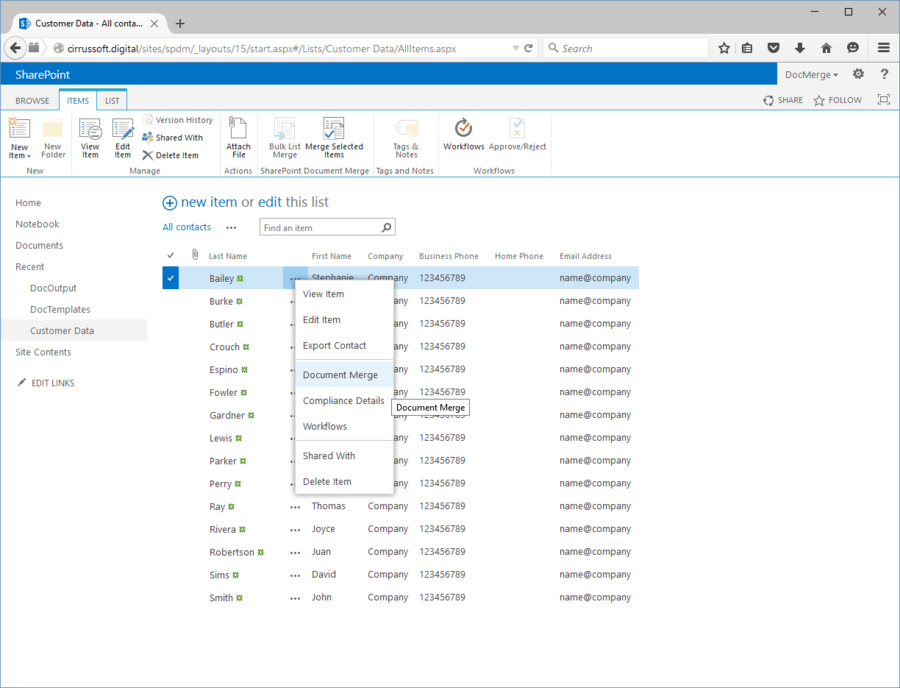Switch to the BROWSE ribbon tab

point(32,100)
